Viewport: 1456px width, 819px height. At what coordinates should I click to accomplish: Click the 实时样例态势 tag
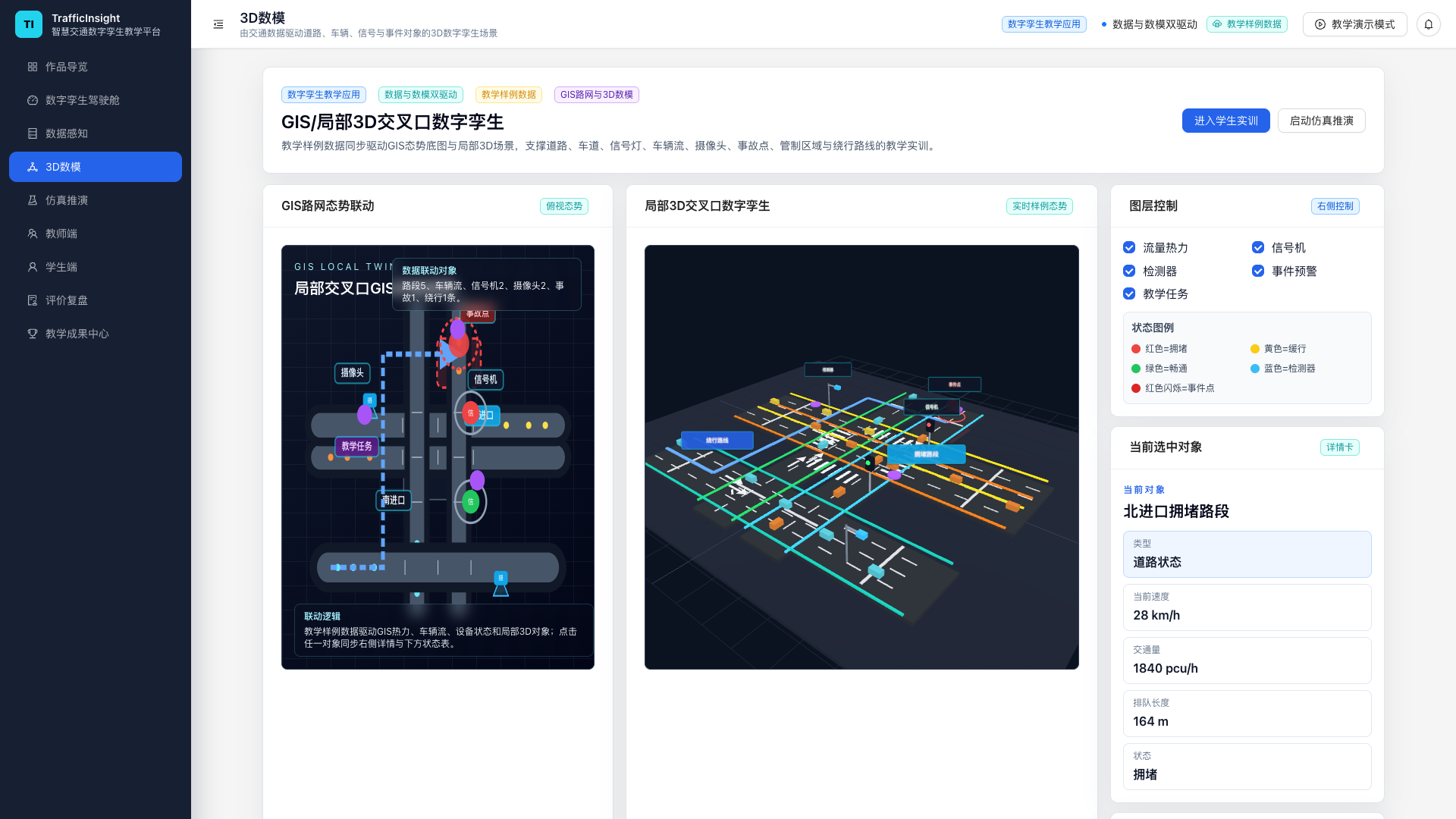[1039, 206]
